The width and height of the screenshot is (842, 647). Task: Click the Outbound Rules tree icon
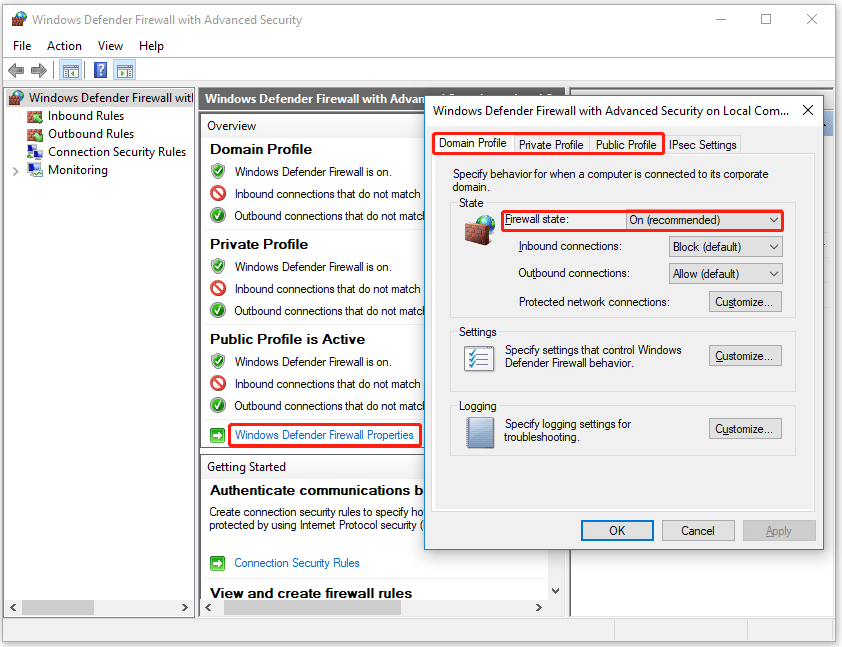click(x=35, y=134)
